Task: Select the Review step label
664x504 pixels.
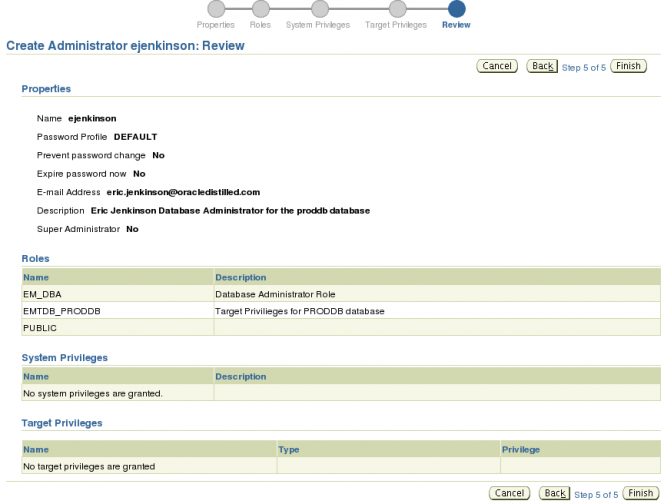Action: (x=456, y=25)
